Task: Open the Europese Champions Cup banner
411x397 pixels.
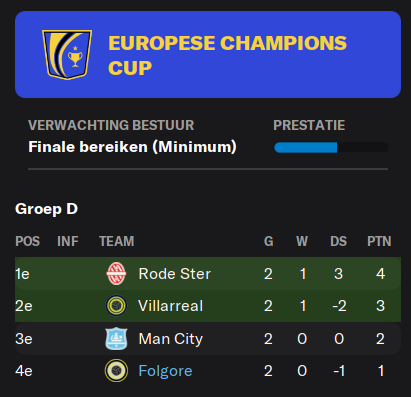Action: (208, 55)
